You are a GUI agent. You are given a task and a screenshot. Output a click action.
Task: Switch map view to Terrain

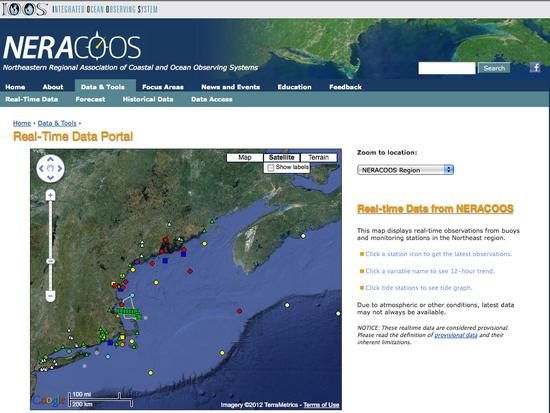coord(318,158)
